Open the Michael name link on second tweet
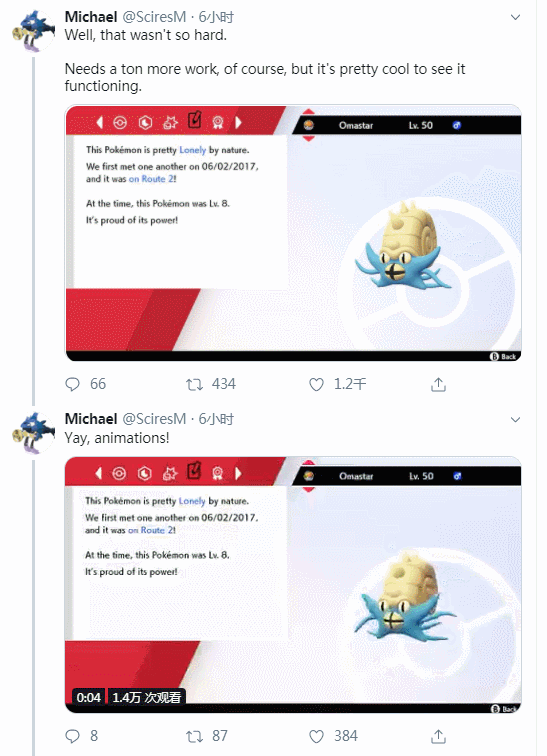Image resolution: width=547 pixels, height=756 pixels. click(91, 418)
